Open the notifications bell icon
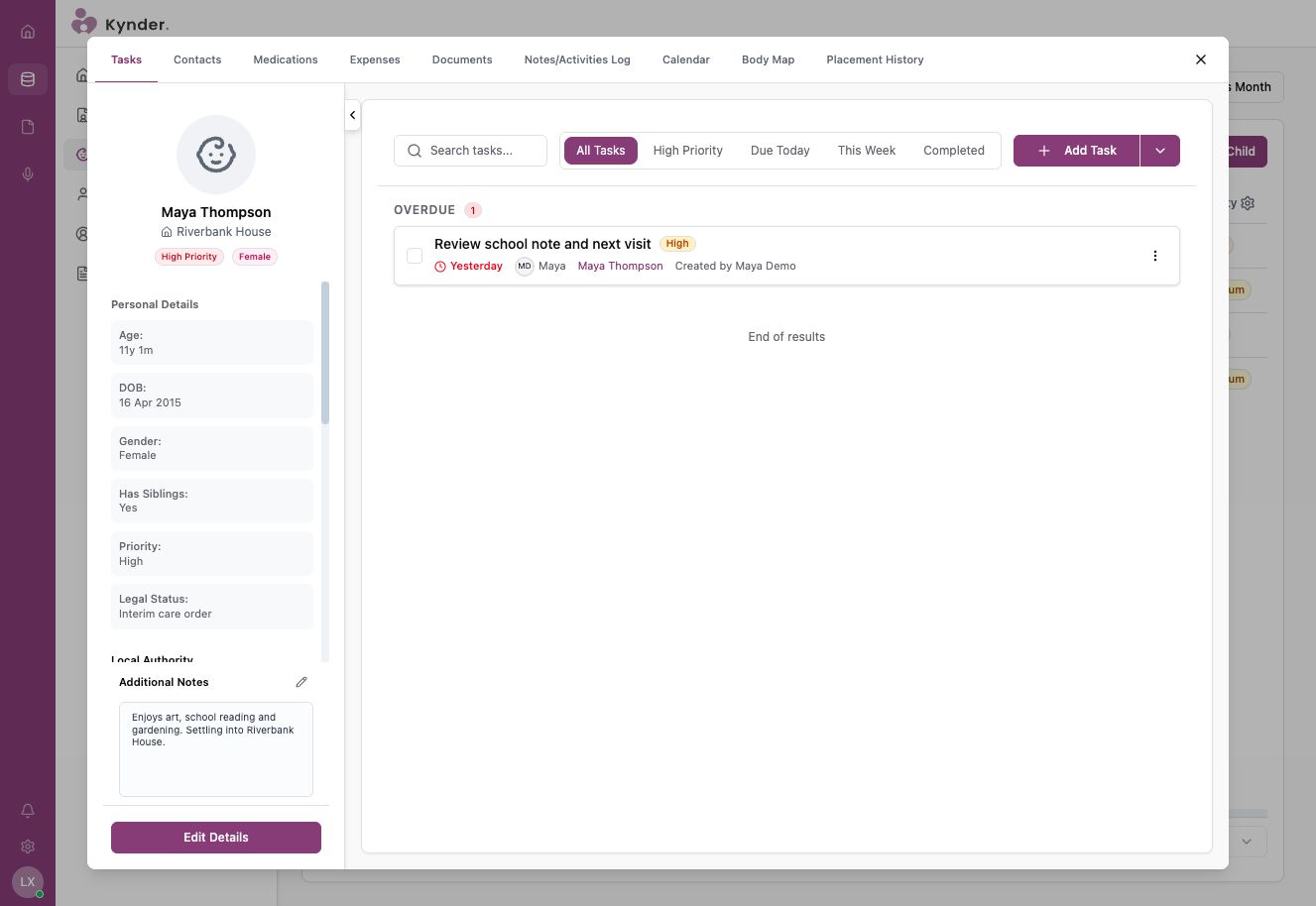The image size is (1316, 906). [x=28, y=811]
